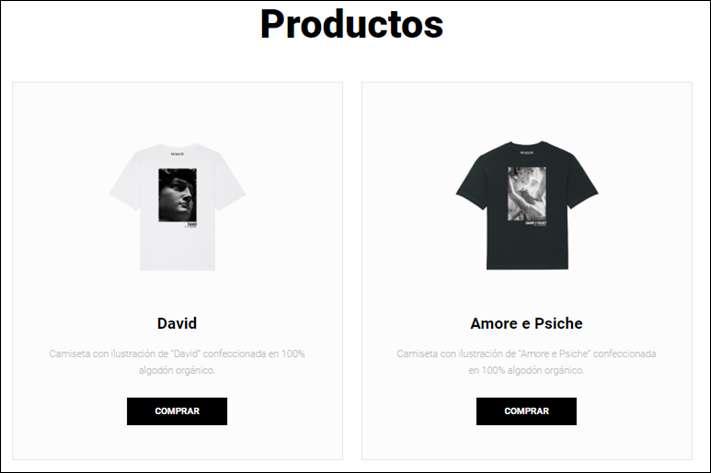Click the small caption below David print
The image size is (711, 473).
click(x=192, y=224)
